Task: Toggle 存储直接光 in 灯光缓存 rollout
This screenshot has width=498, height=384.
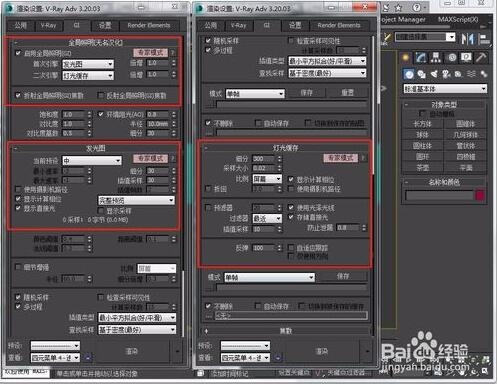Action: [x=291, y=217]
